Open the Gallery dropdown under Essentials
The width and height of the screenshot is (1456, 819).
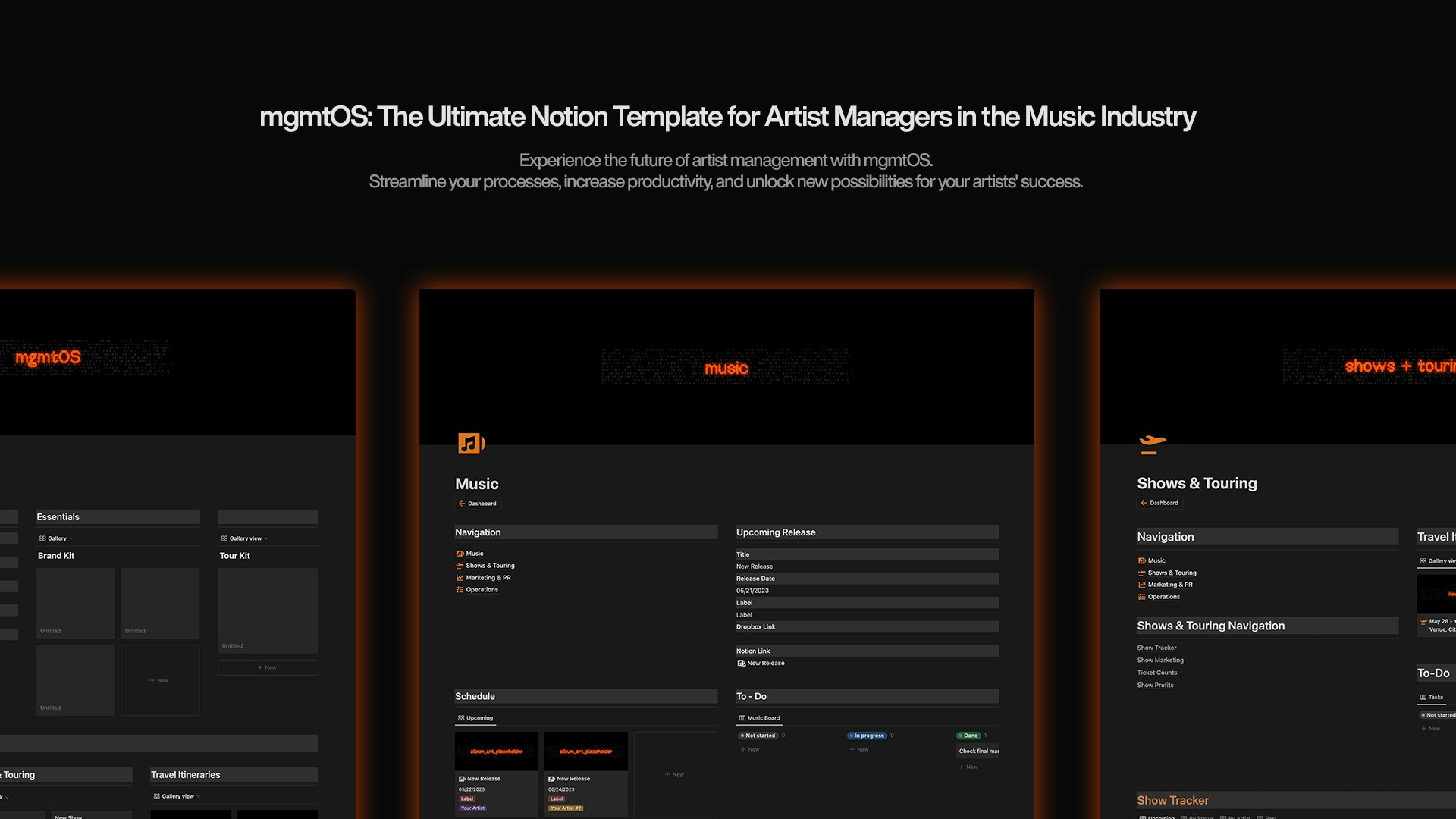(x=56, y=538)
